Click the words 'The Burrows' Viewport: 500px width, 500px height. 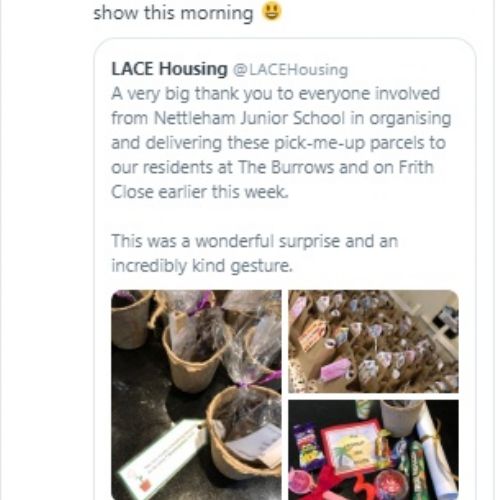point(286,167)
